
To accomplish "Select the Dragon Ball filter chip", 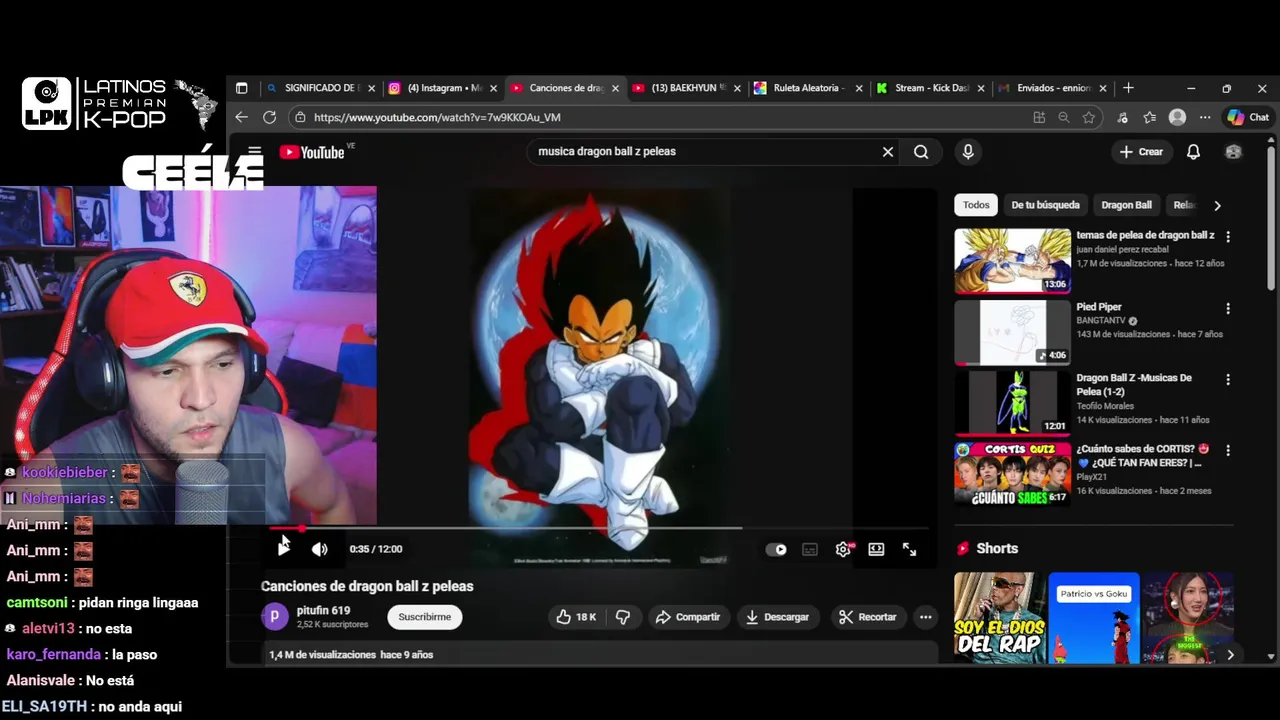I will [1126, 205].
